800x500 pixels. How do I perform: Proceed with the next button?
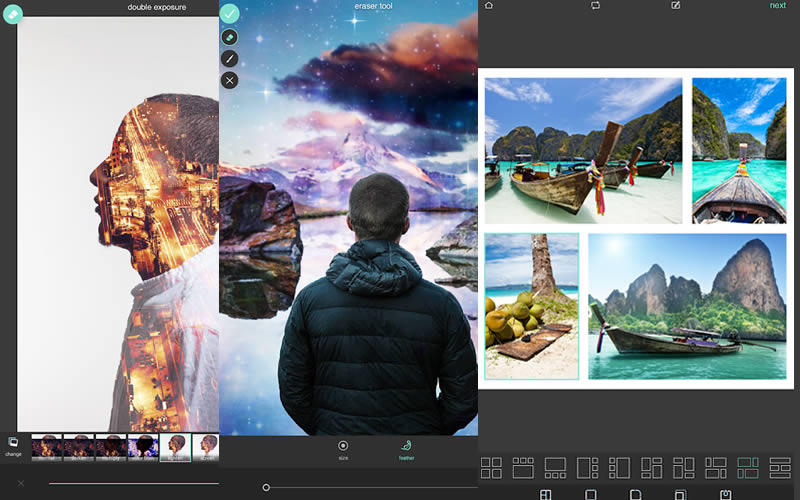pyautogui.click(x=778, y=5)
